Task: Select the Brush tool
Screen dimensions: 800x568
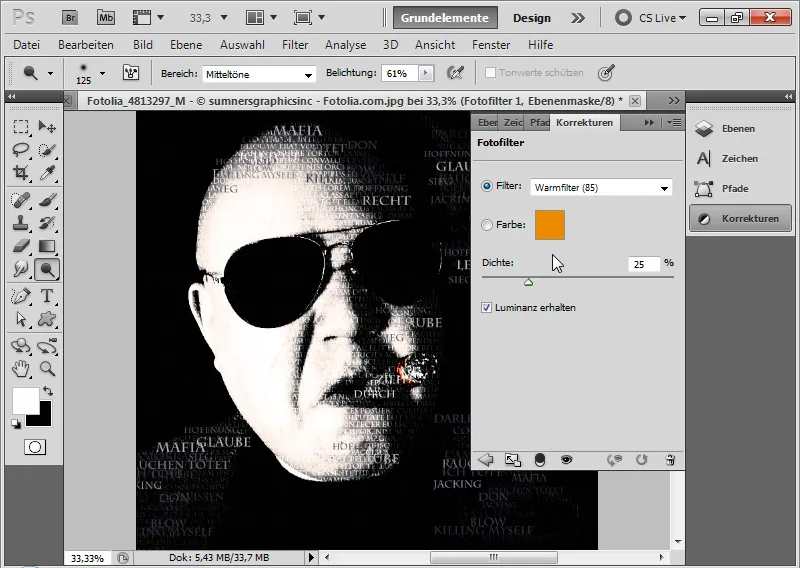Action: pyautogui.click(x=47, y=200)
